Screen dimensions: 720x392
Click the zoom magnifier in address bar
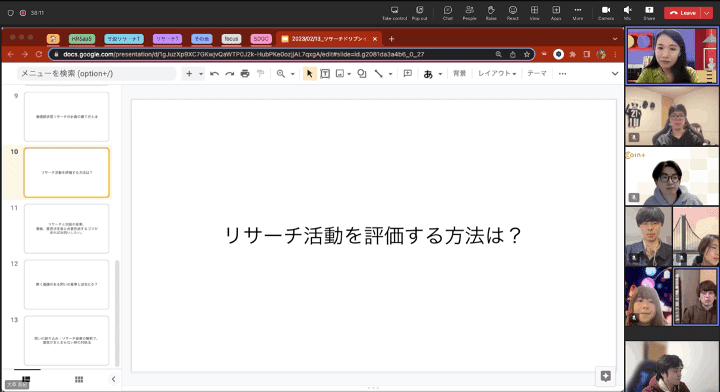(498, 54)
